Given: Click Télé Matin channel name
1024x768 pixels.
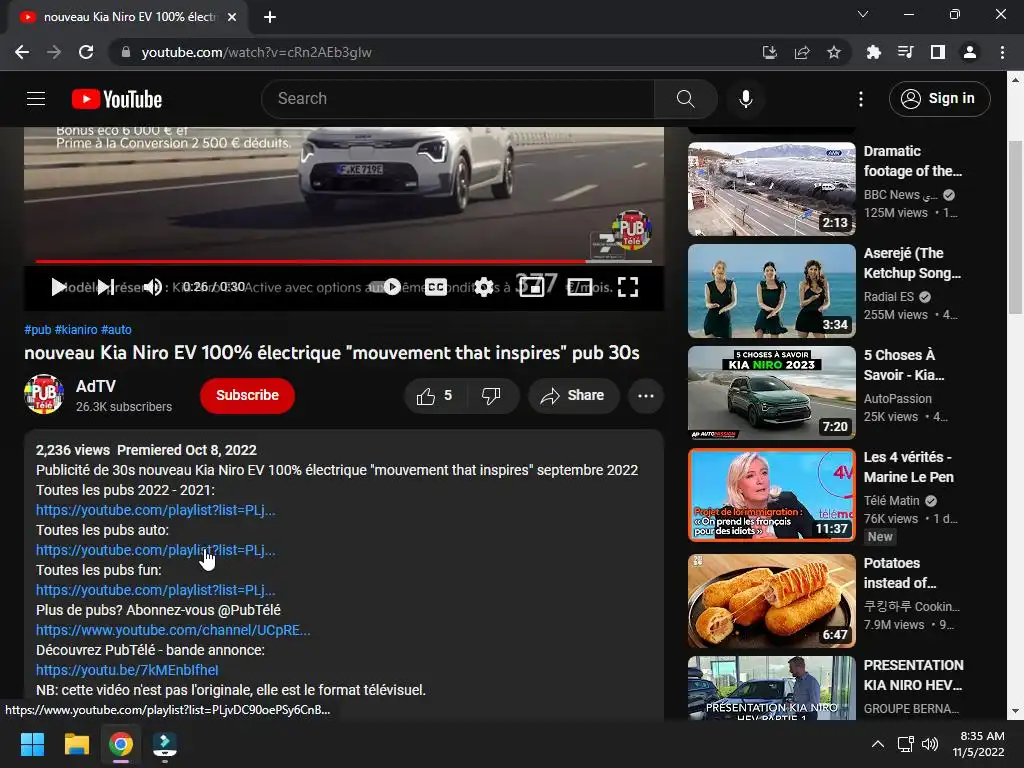Looking at the screenshot, I should pyautogui.click(x=891, y=500).
